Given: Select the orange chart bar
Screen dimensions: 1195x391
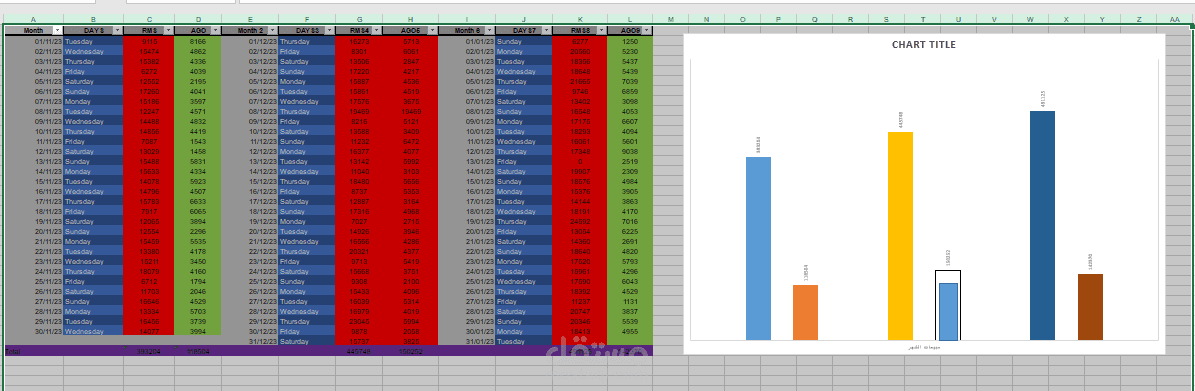Looking at the screenshot, I should [x=806, y=312].
